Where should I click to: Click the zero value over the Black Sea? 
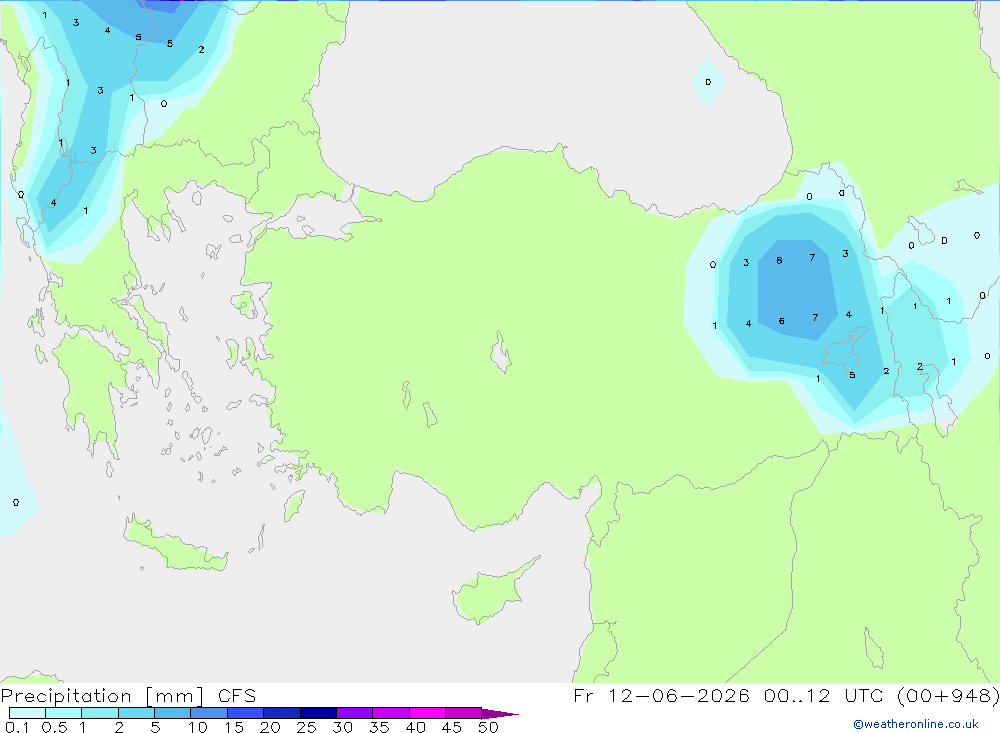point(708,82)
